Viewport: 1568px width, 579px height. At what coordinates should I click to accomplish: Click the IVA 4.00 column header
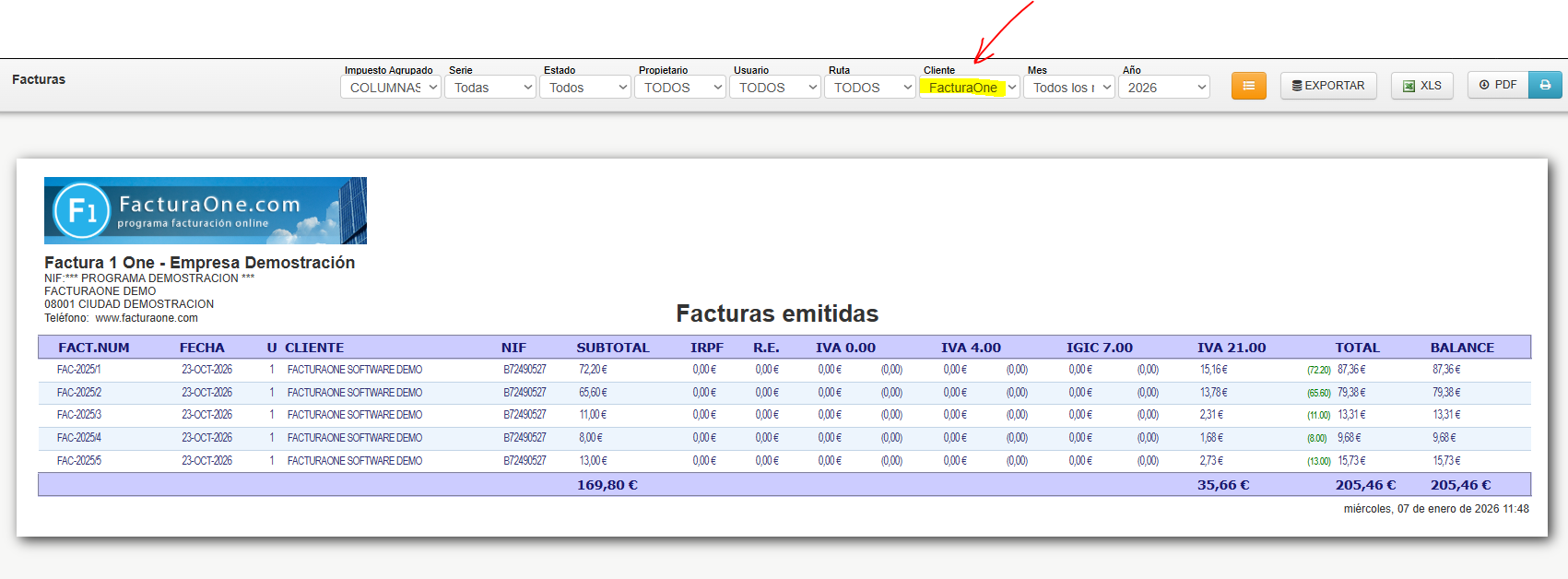[x=971, y=348]
